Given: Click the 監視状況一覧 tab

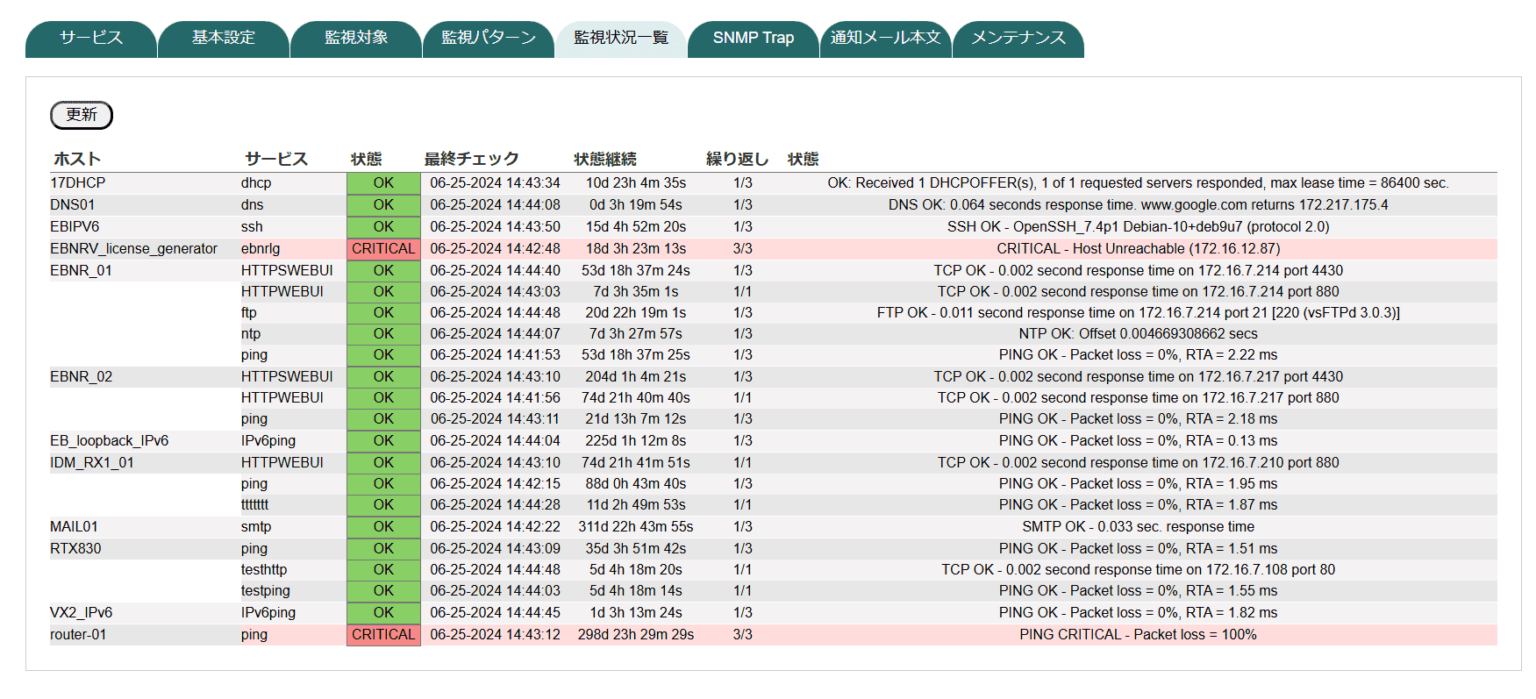Looking at the screenshot, I should point(620,38).
